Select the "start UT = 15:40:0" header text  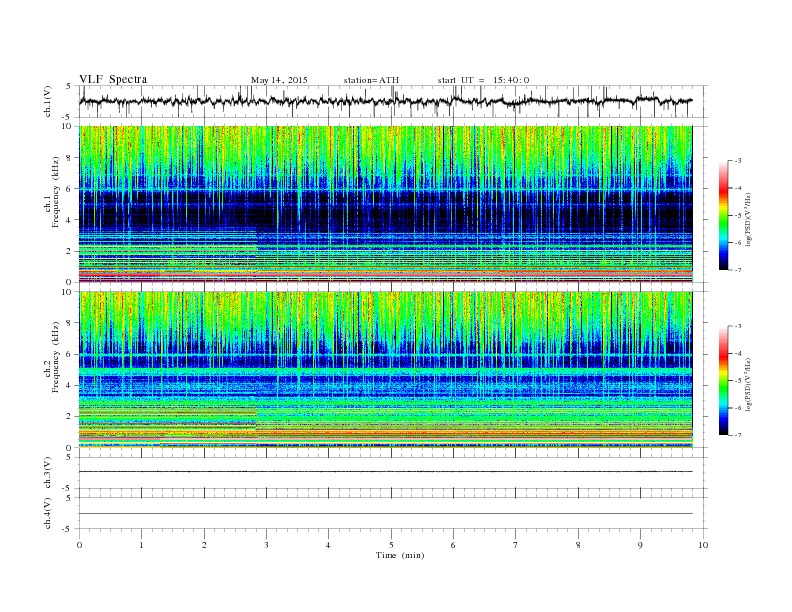point(483,80)
